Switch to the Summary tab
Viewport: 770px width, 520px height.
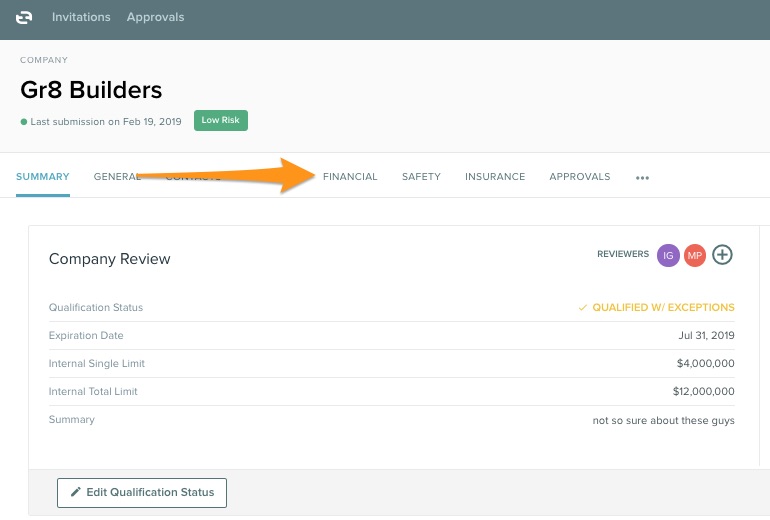(43, 177)
